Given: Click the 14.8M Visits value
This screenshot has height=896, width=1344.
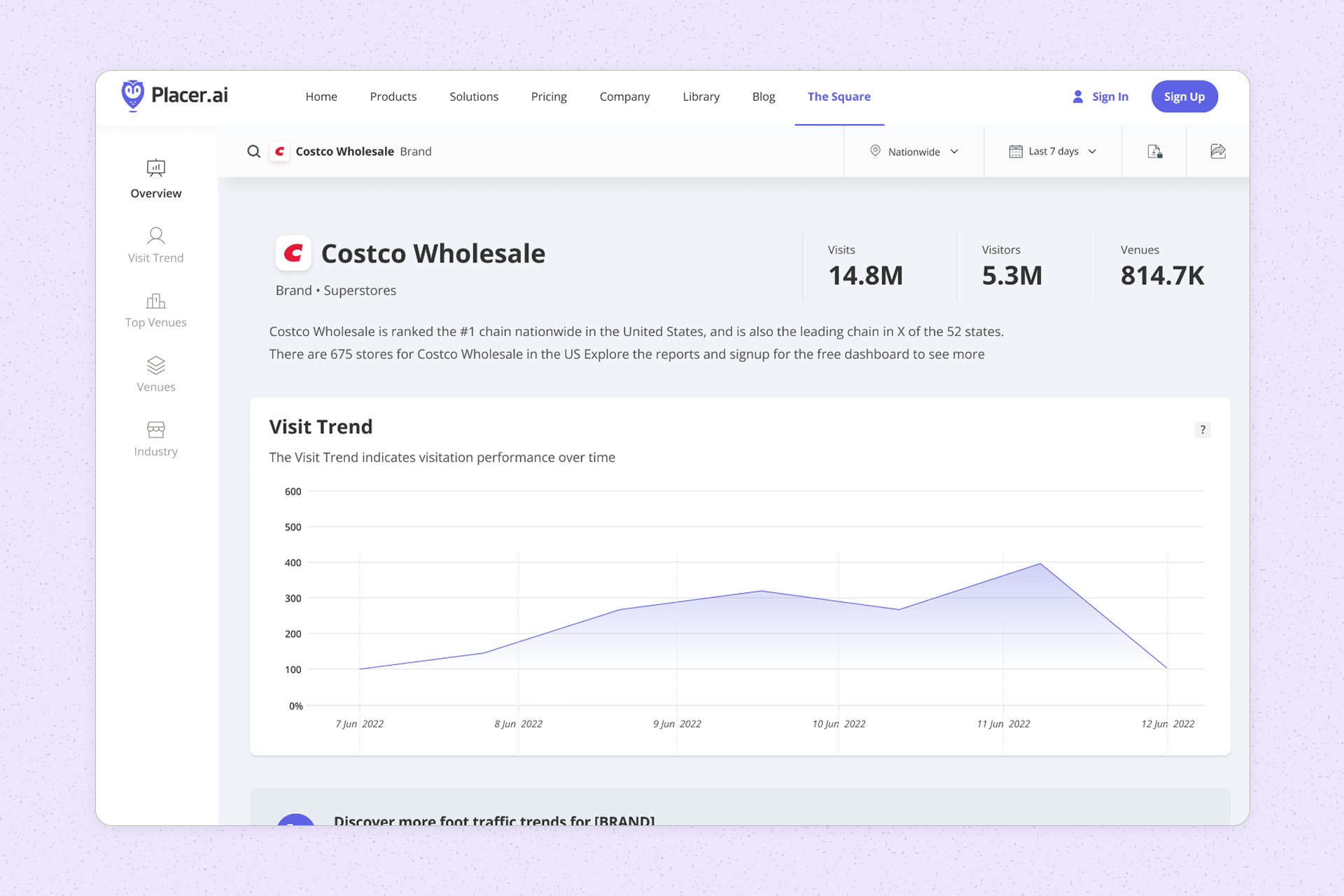Looking at the screenshot, I should (x=865, y=276).
